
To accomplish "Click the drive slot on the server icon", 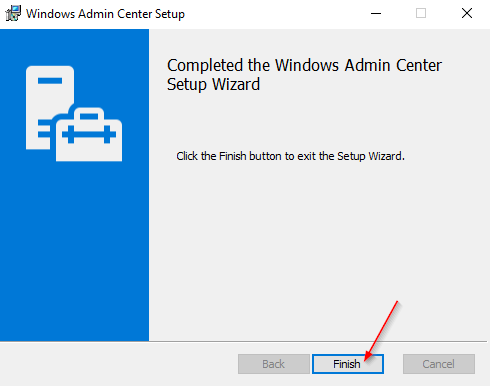I will tap(50, 80).
